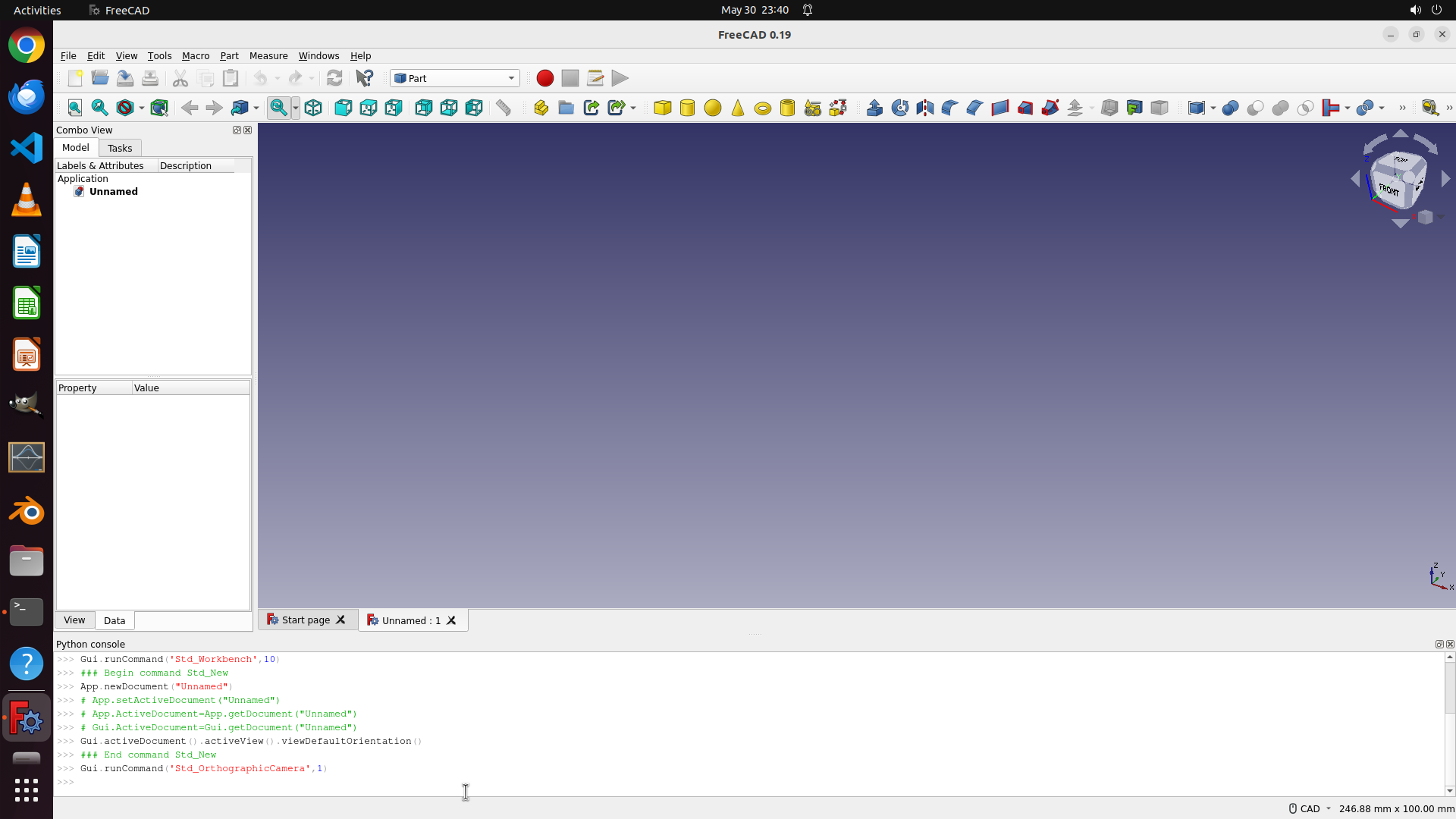Create a Sphere primitive
Viewport: 1456px width, 819px height.
pyautogui.click(x=712, y=108)
